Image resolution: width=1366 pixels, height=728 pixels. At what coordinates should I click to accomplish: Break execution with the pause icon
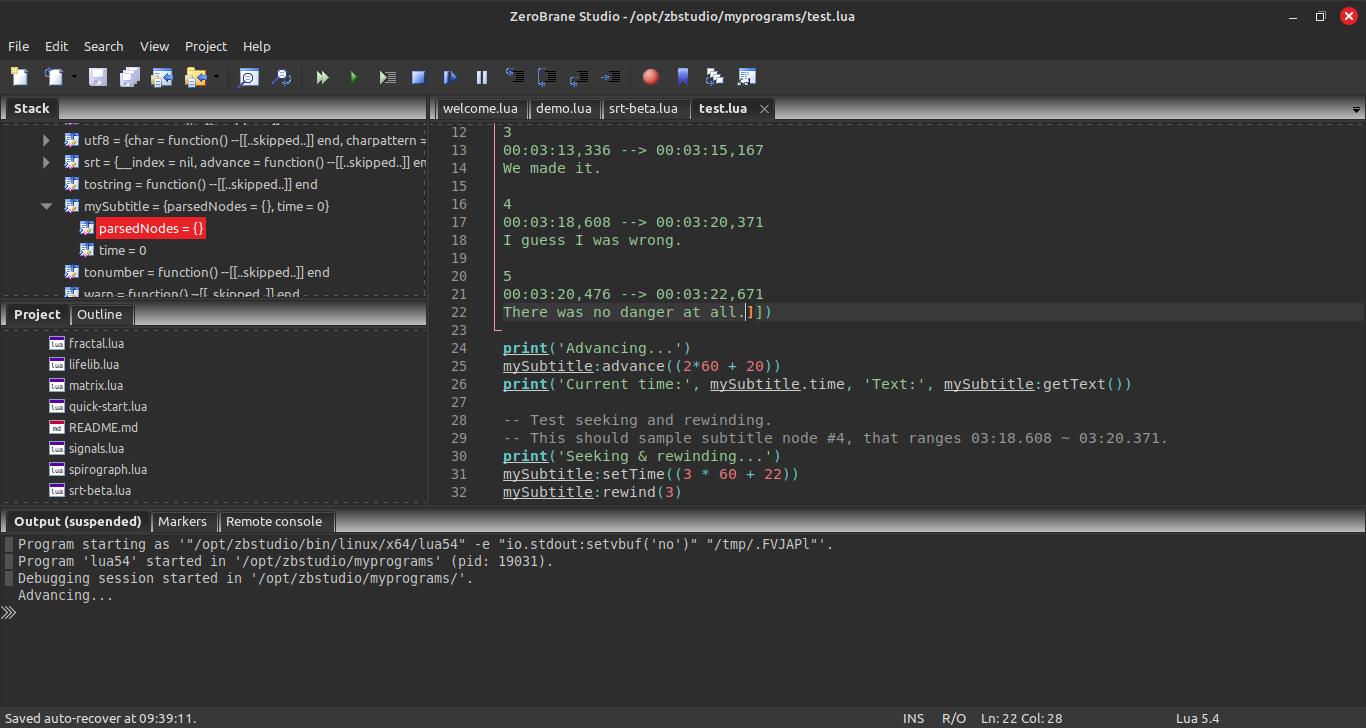coord(482,76)
